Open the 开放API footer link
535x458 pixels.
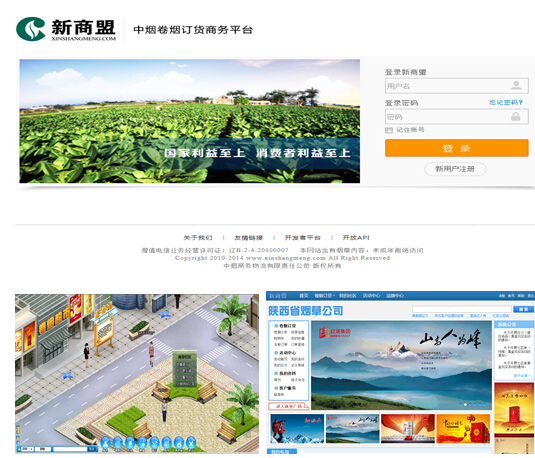356,238
